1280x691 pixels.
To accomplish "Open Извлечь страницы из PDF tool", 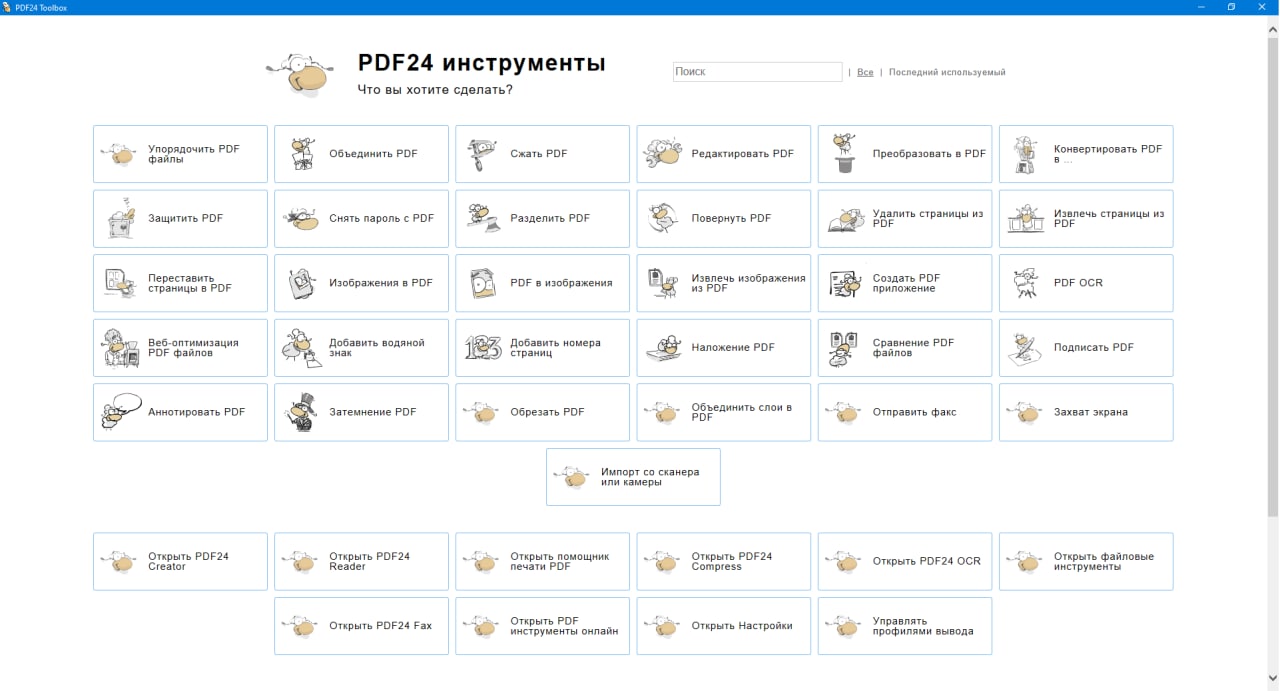I will coord(1086,218).
